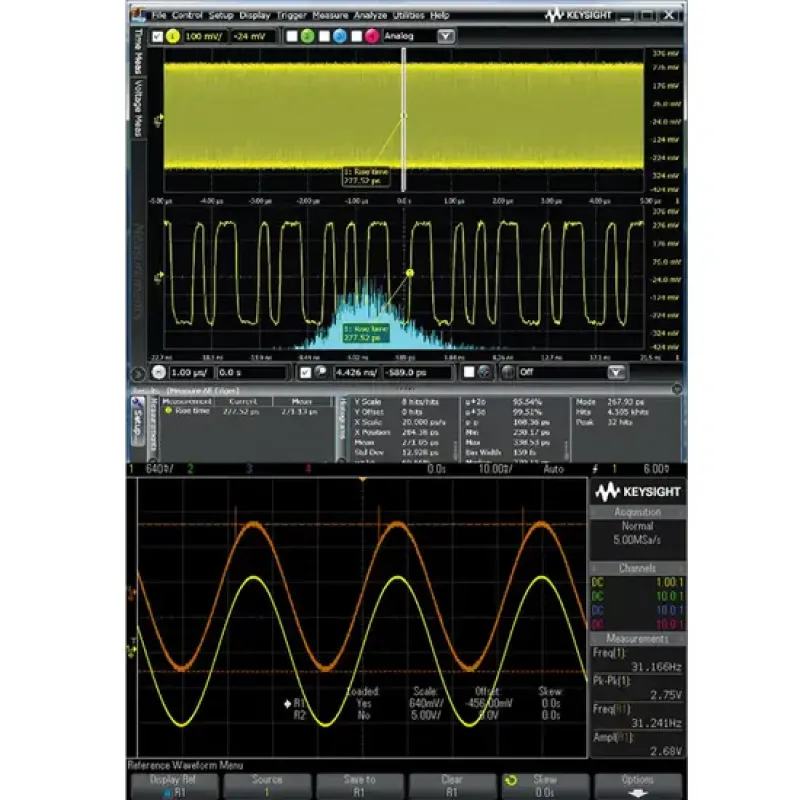This screenshot has width=800, height=800.
Task: Open the Trigger menu
Action: pos(291,15)
